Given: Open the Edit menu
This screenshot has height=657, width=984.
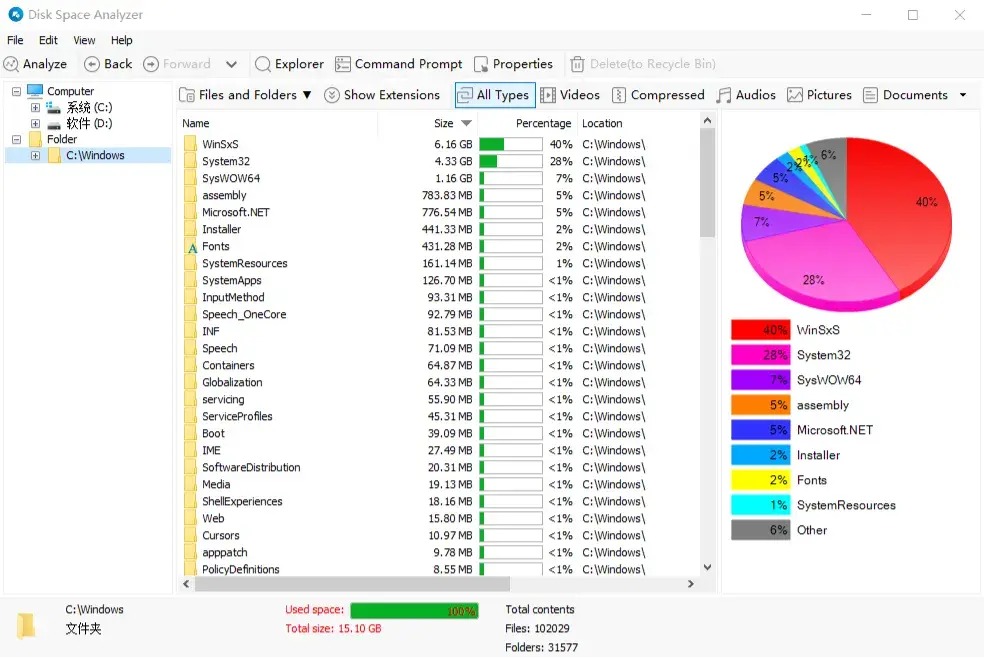Looking at the screenshot, I should [48, 40].
